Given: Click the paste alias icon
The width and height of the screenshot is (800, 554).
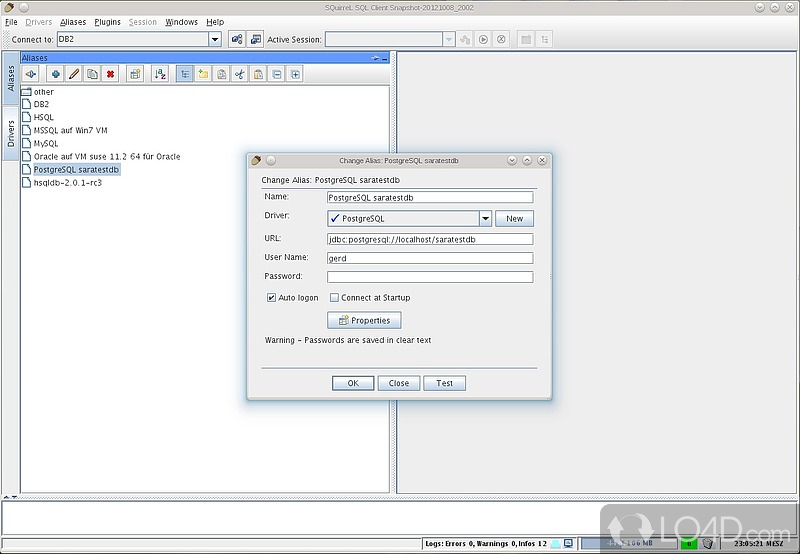Looking at the screenshot, I should (x=258, y=74).
